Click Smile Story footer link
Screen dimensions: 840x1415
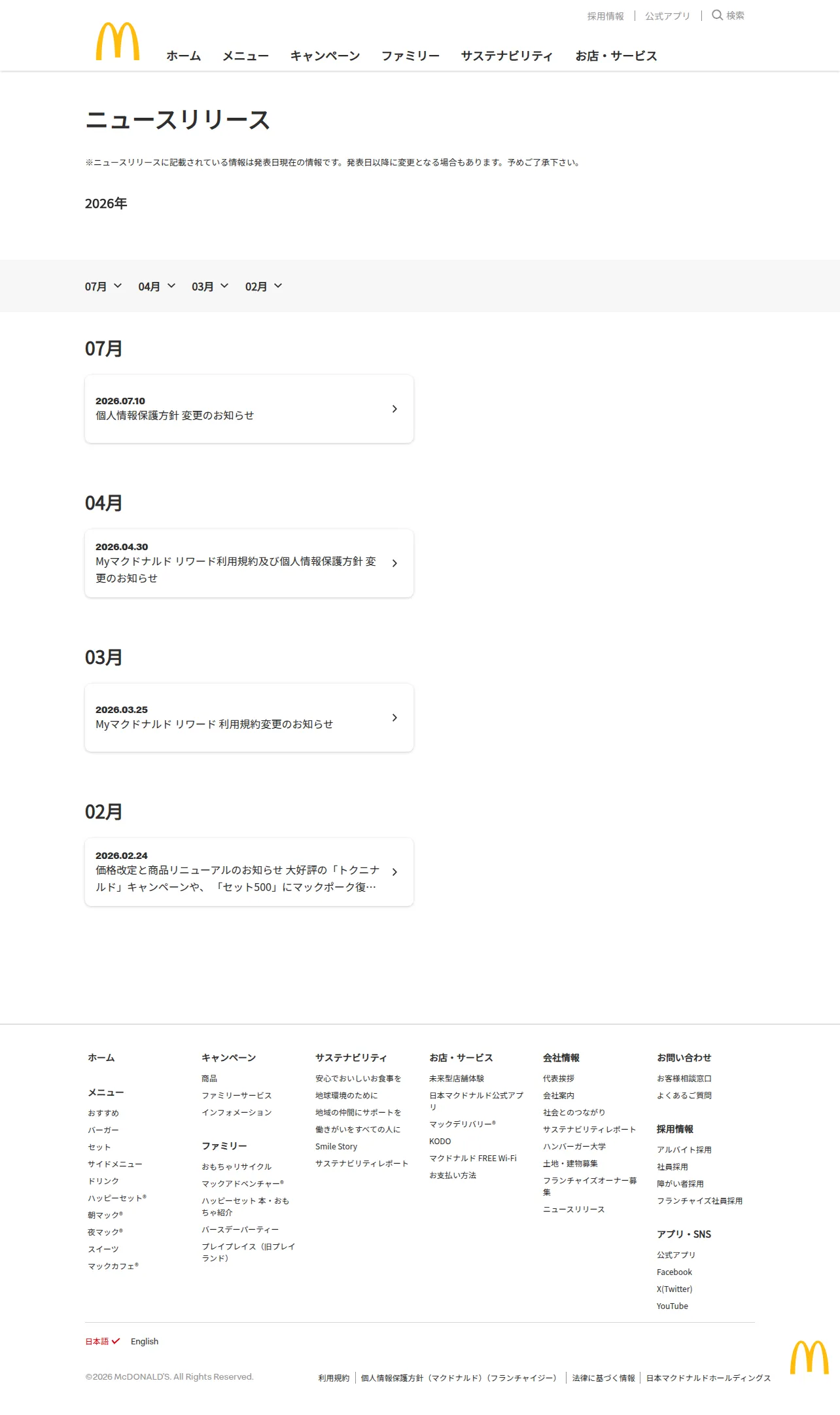[x=336, y=1147]
